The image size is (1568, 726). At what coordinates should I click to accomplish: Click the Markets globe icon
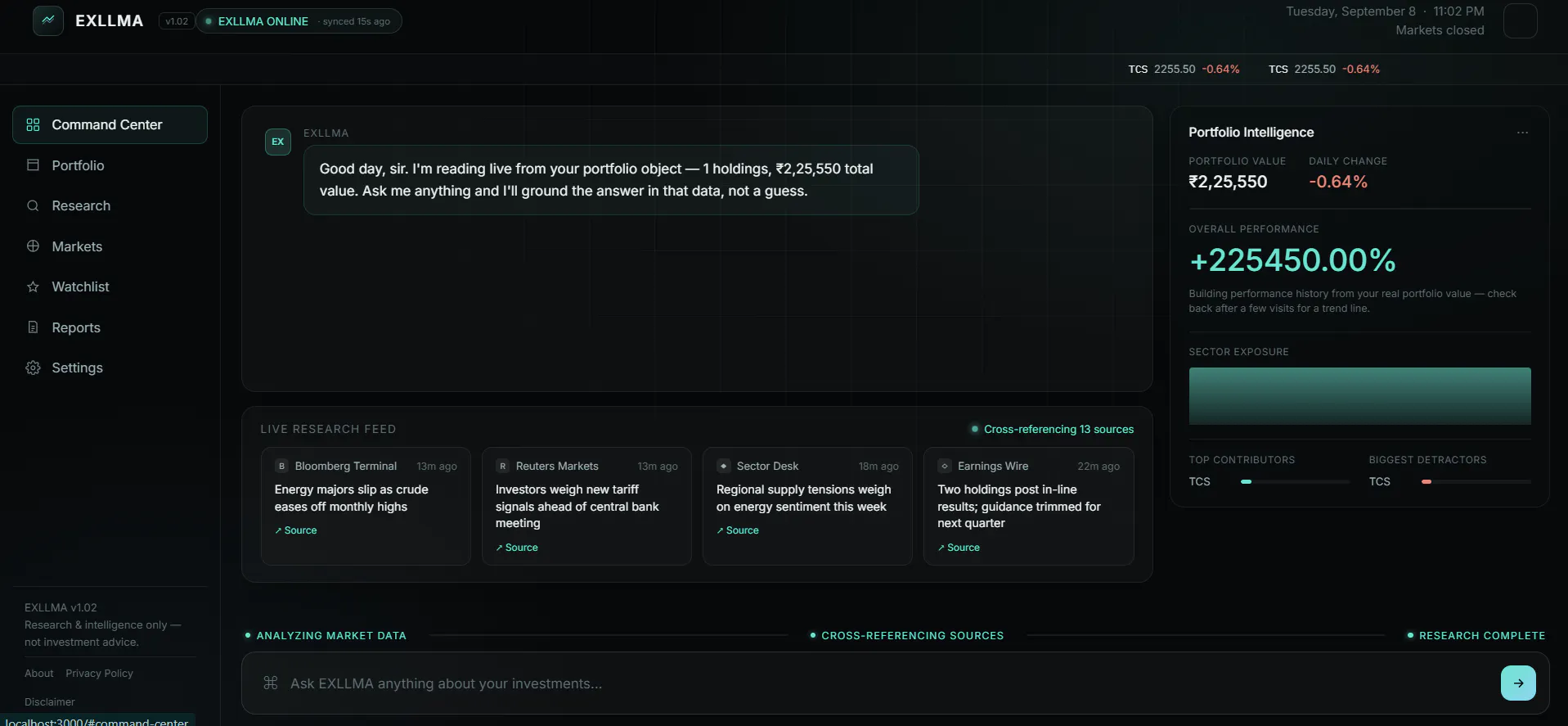coord(33,246)
